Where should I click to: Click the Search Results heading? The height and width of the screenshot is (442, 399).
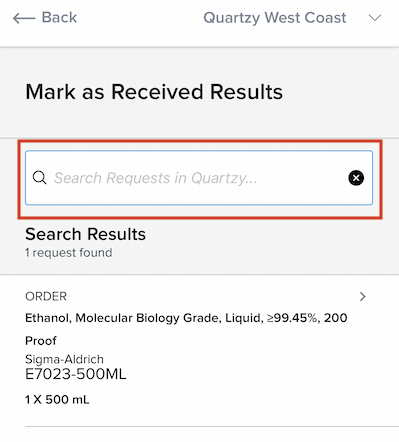tap(85, 234)
